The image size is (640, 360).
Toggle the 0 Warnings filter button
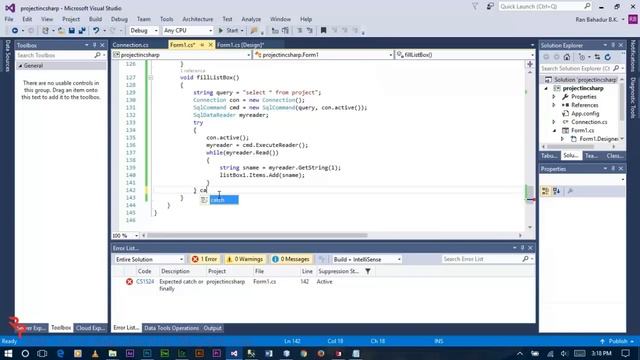[245, 259]
